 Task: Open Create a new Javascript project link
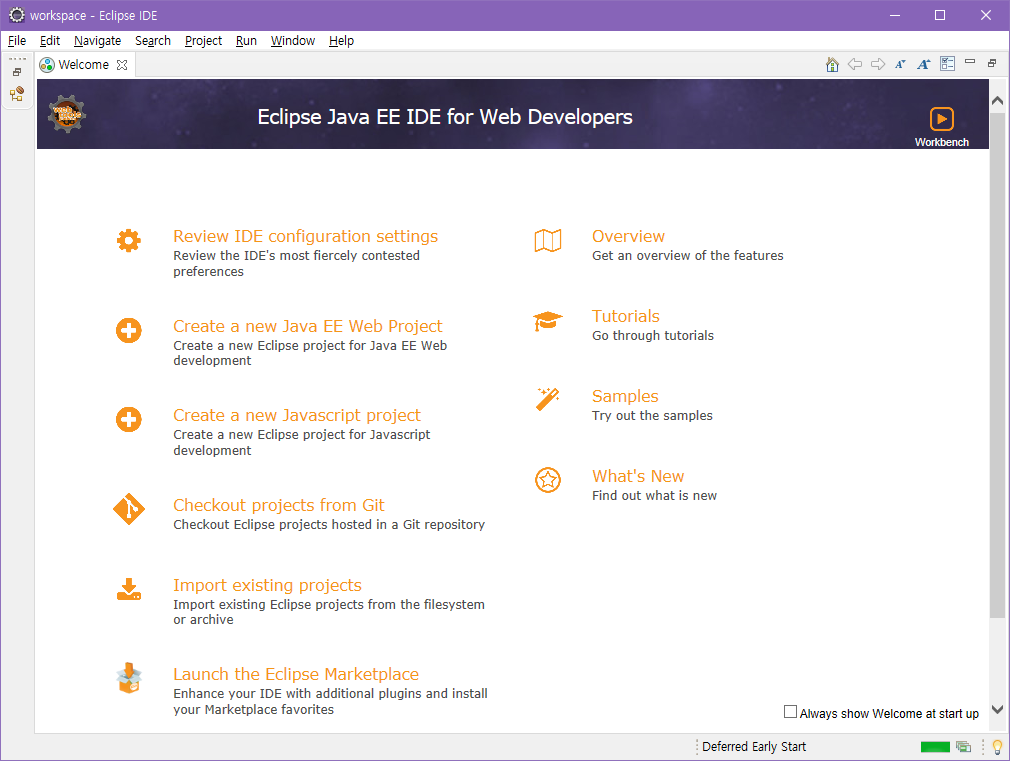[297, 415]
